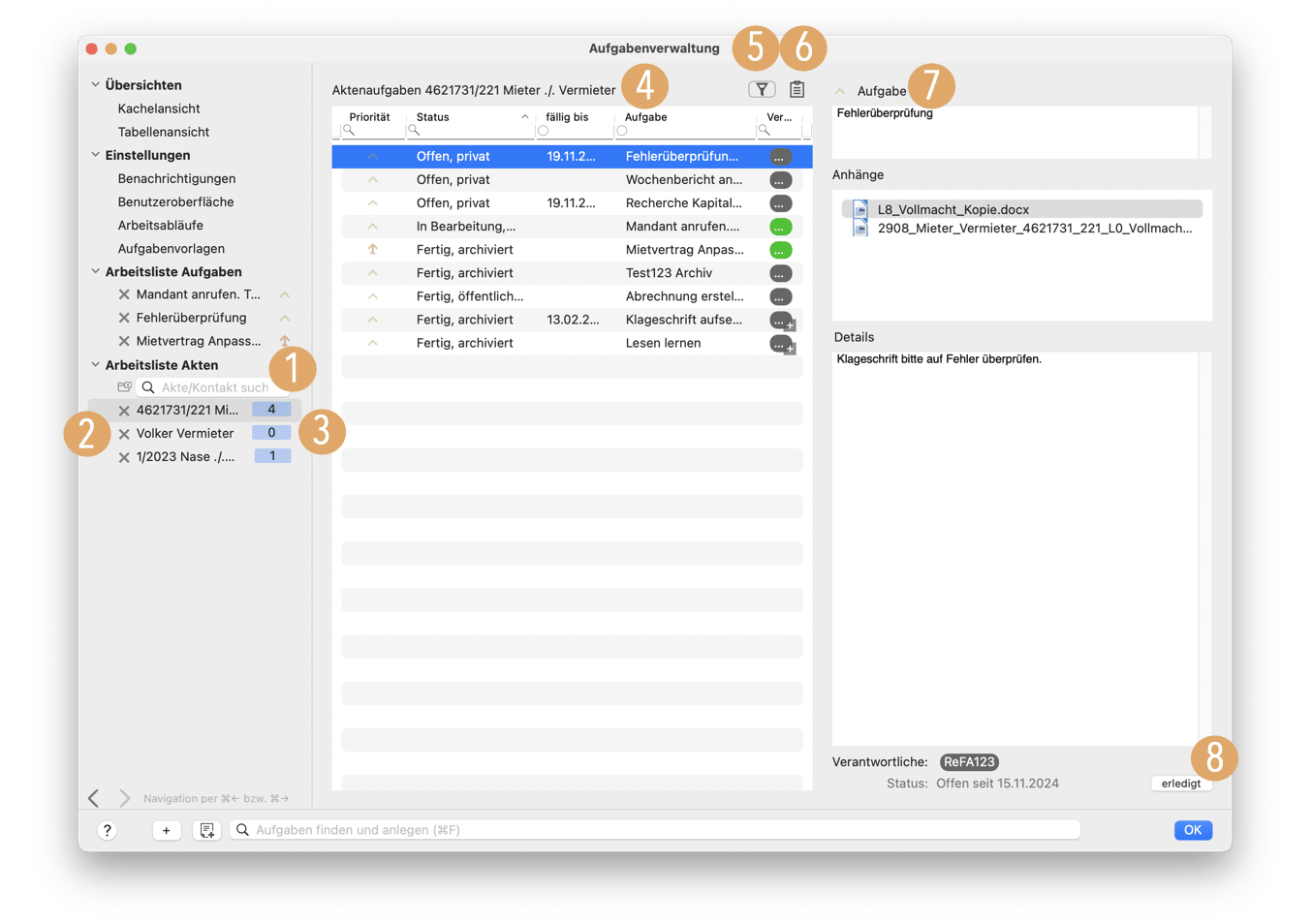Select the Lesen lernen task row
This screenshot has height=924, width=1312.
[572, 343]
